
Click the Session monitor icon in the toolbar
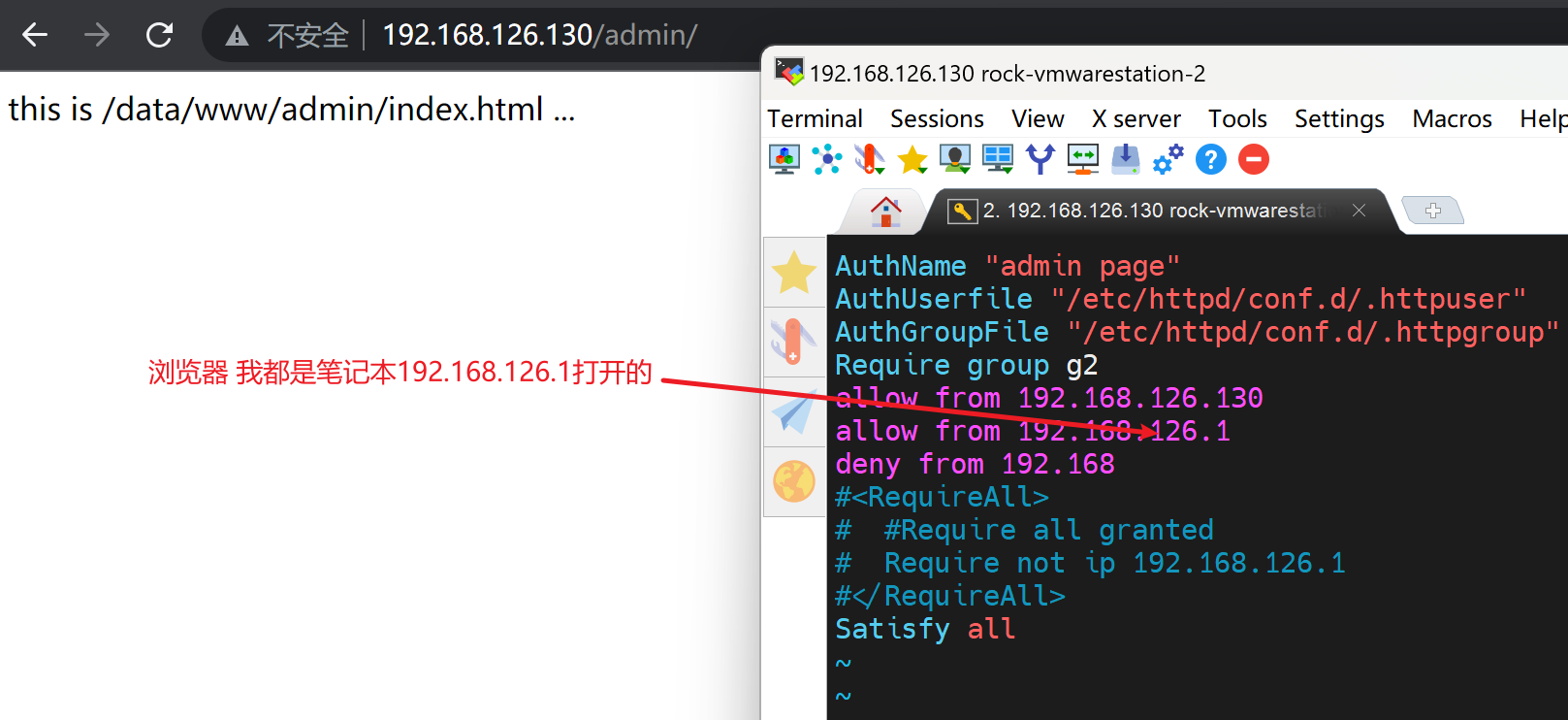tap(784, 159)
